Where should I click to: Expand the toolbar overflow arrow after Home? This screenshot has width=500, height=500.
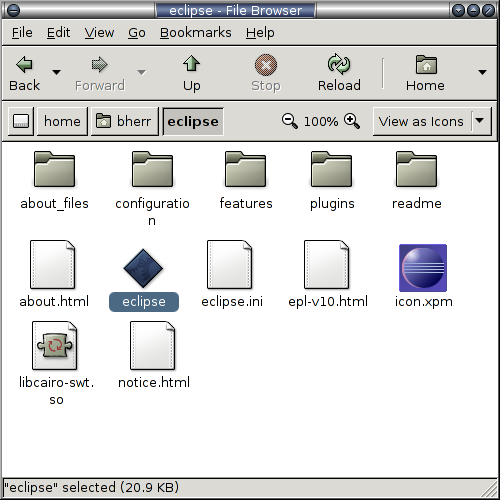click(x=482, y=72)
